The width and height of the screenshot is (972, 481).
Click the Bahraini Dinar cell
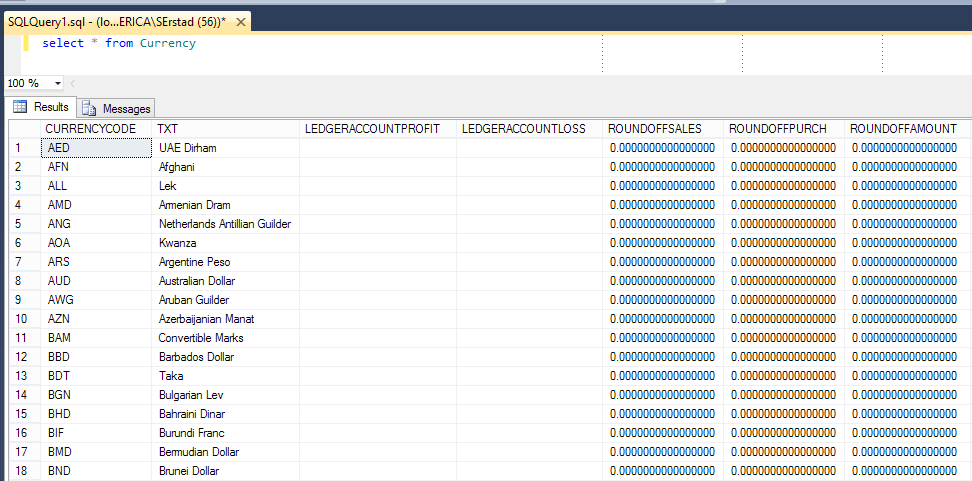pos(192,414)
